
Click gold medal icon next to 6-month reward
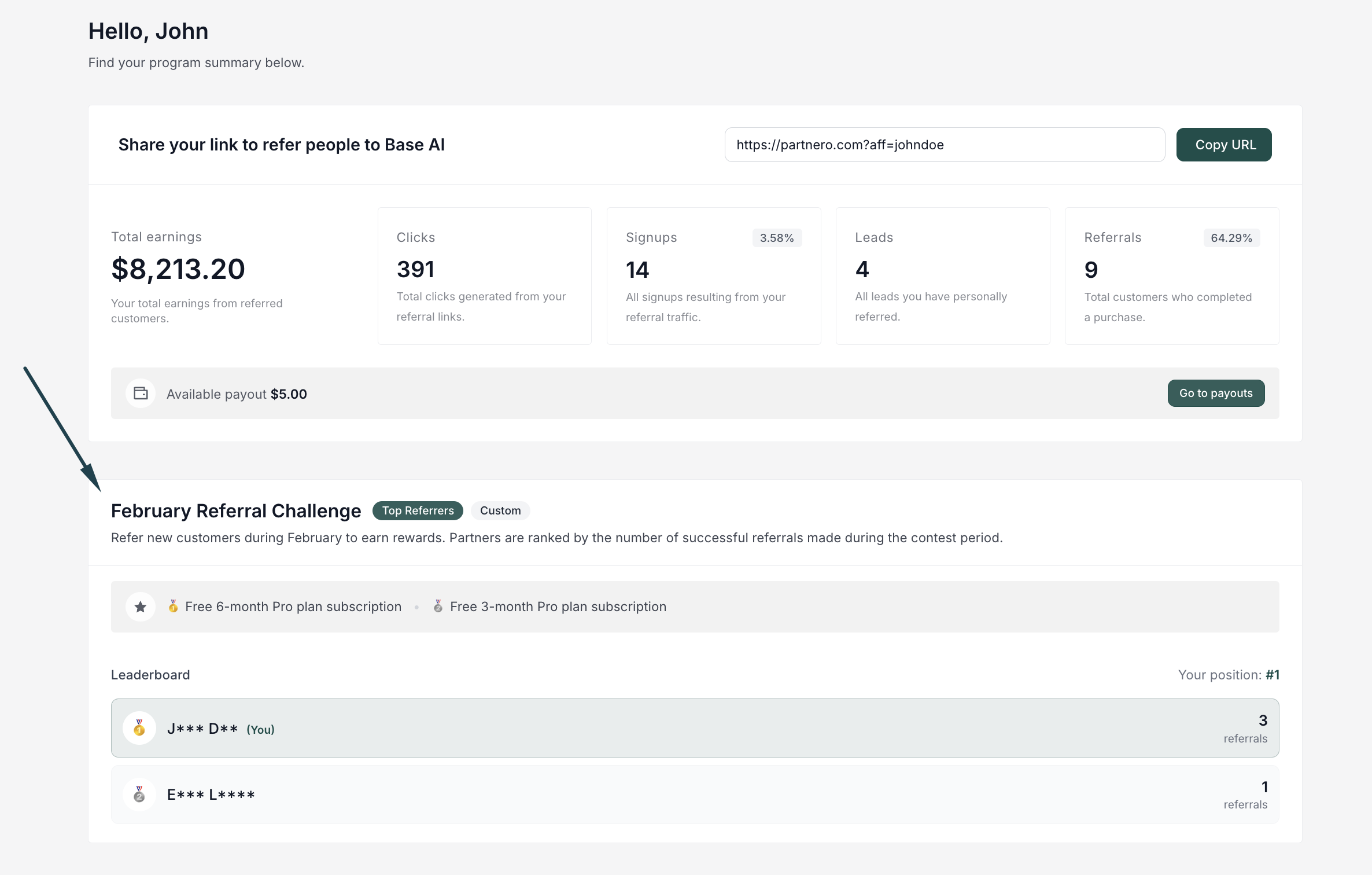pyautogui.click(x=173, y=606)
